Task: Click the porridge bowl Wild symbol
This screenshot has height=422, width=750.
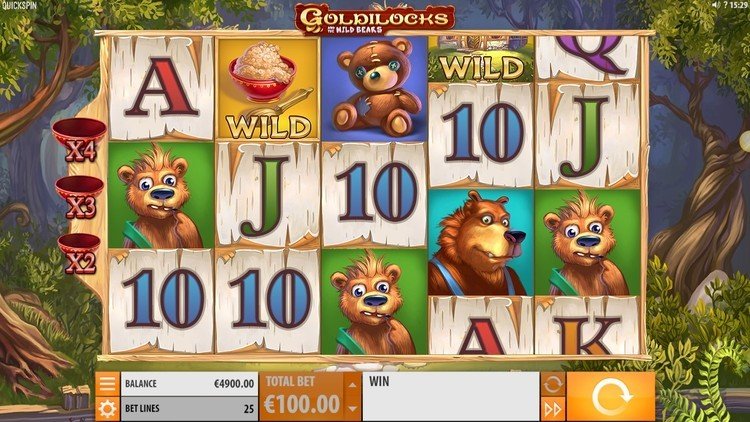Action: pos(268,89)
